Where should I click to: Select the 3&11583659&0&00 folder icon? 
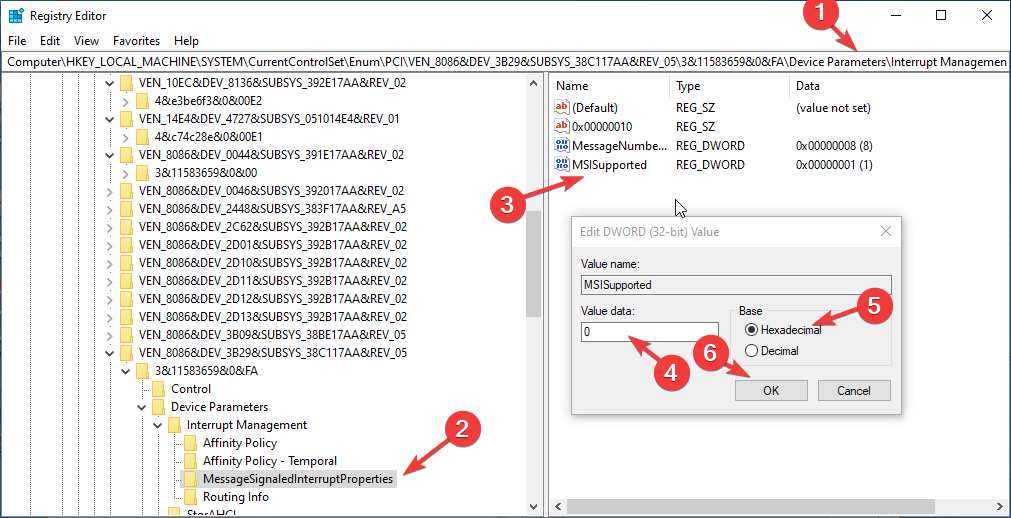pyautogui.click(x=142, y=173)
